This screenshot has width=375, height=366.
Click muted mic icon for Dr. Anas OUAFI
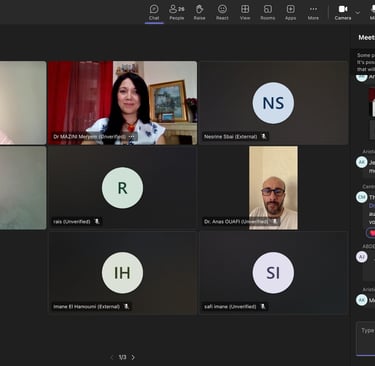[275, 221]
